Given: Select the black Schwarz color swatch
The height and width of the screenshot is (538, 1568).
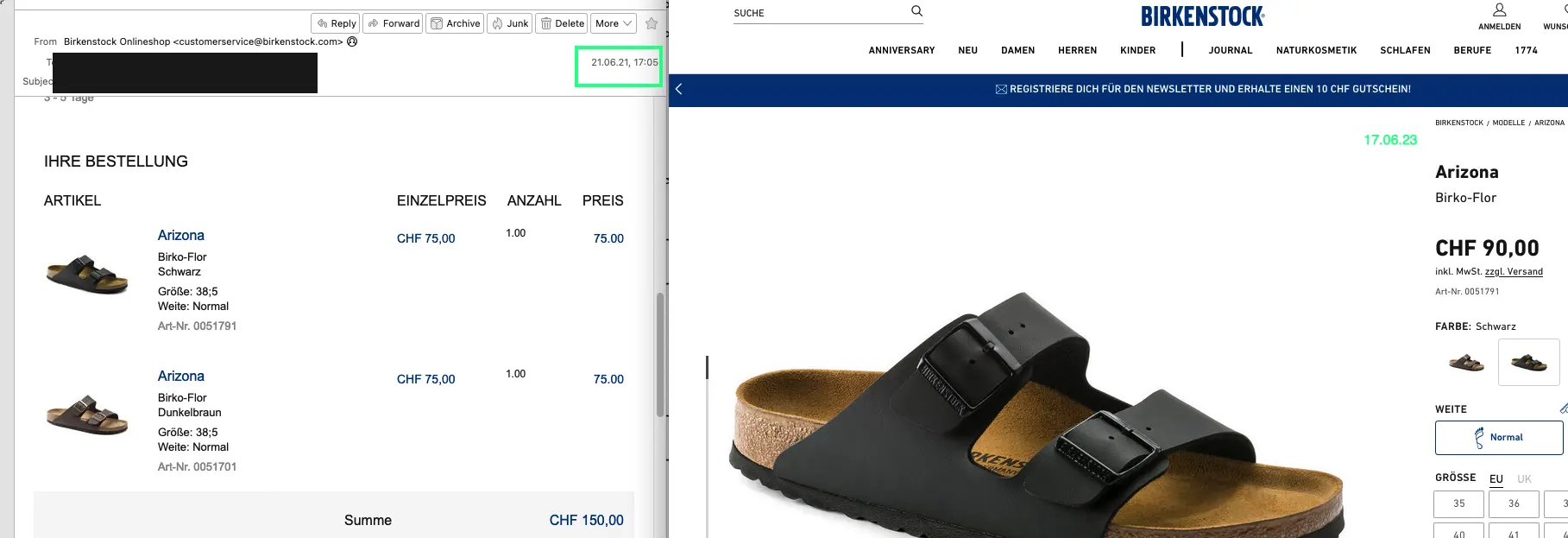Looking at the screenshot, I should click(1528, 362).
